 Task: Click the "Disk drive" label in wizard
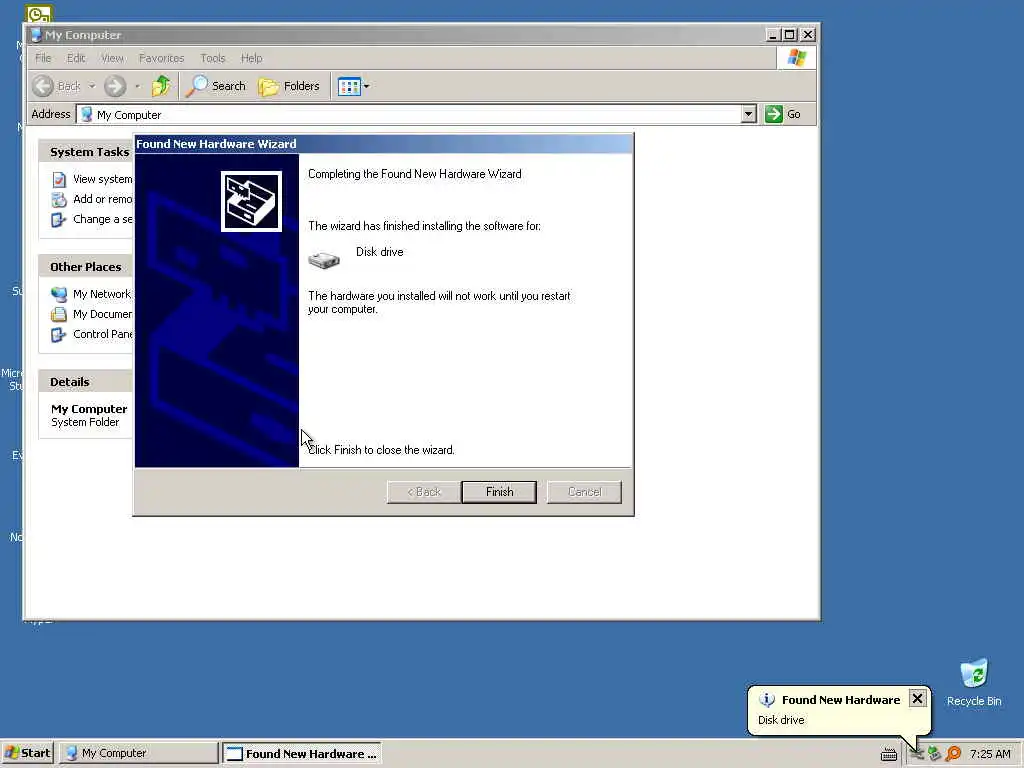pos(379,251)
